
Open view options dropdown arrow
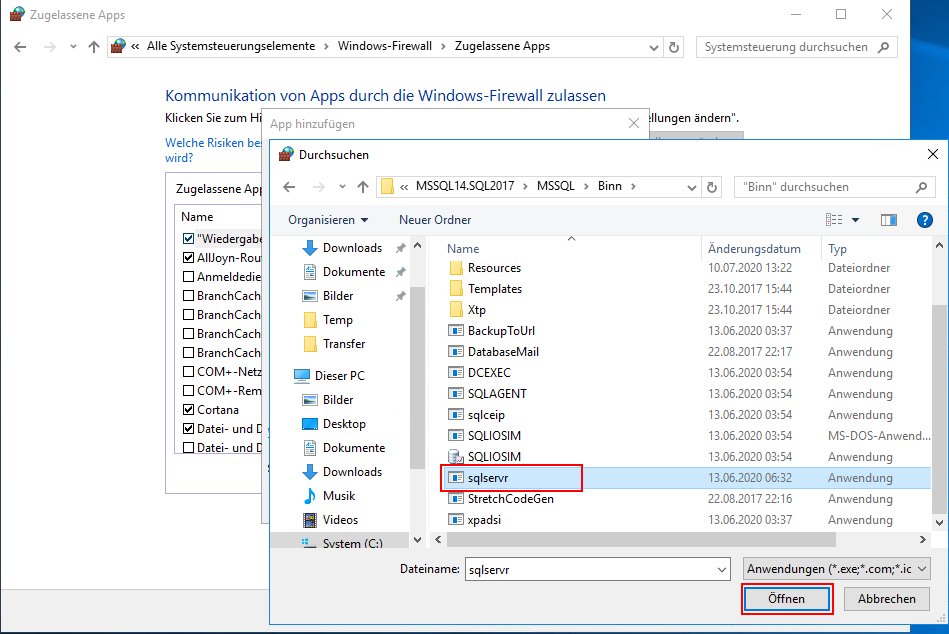tap(855, 220)
